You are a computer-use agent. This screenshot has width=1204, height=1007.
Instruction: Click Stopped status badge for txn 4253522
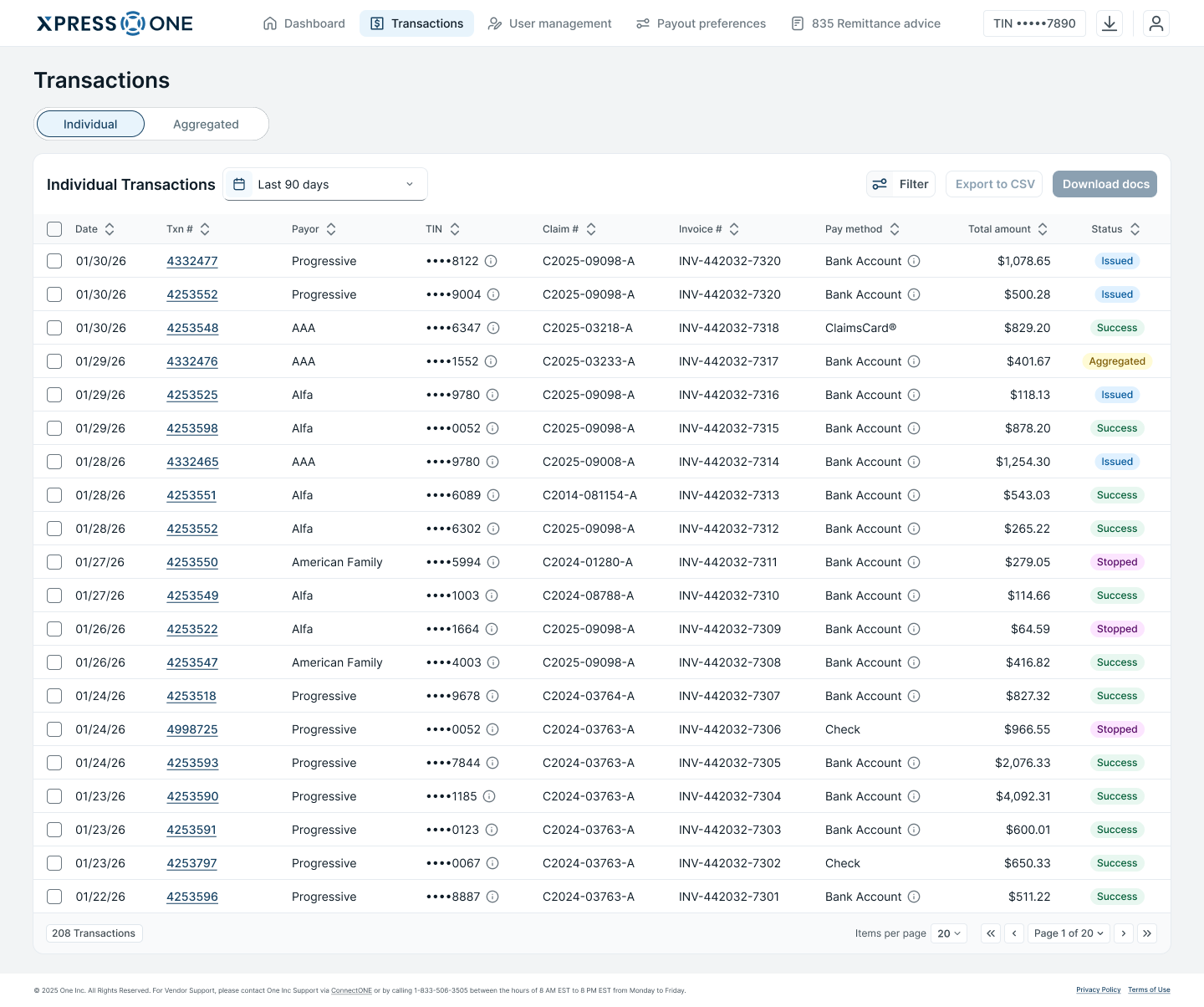[1117, 629]
